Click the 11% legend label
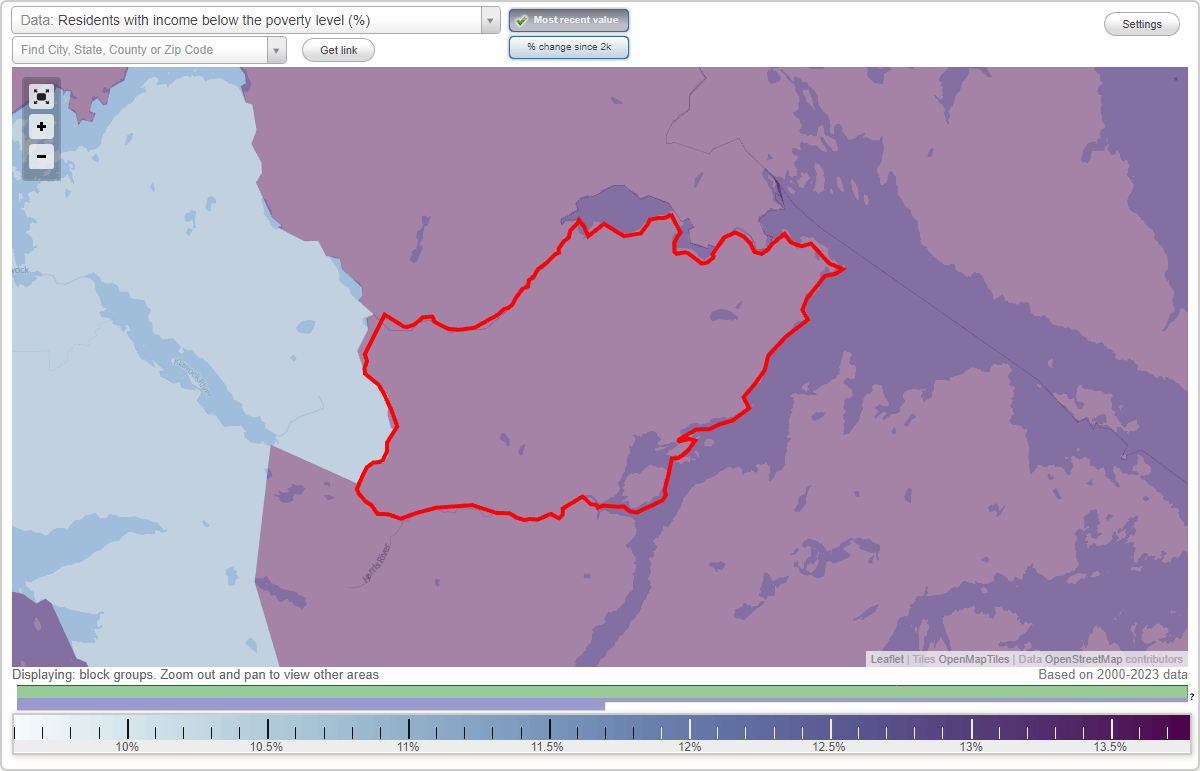This screenshot has height=771, width=1200. [x=408, y=747]
